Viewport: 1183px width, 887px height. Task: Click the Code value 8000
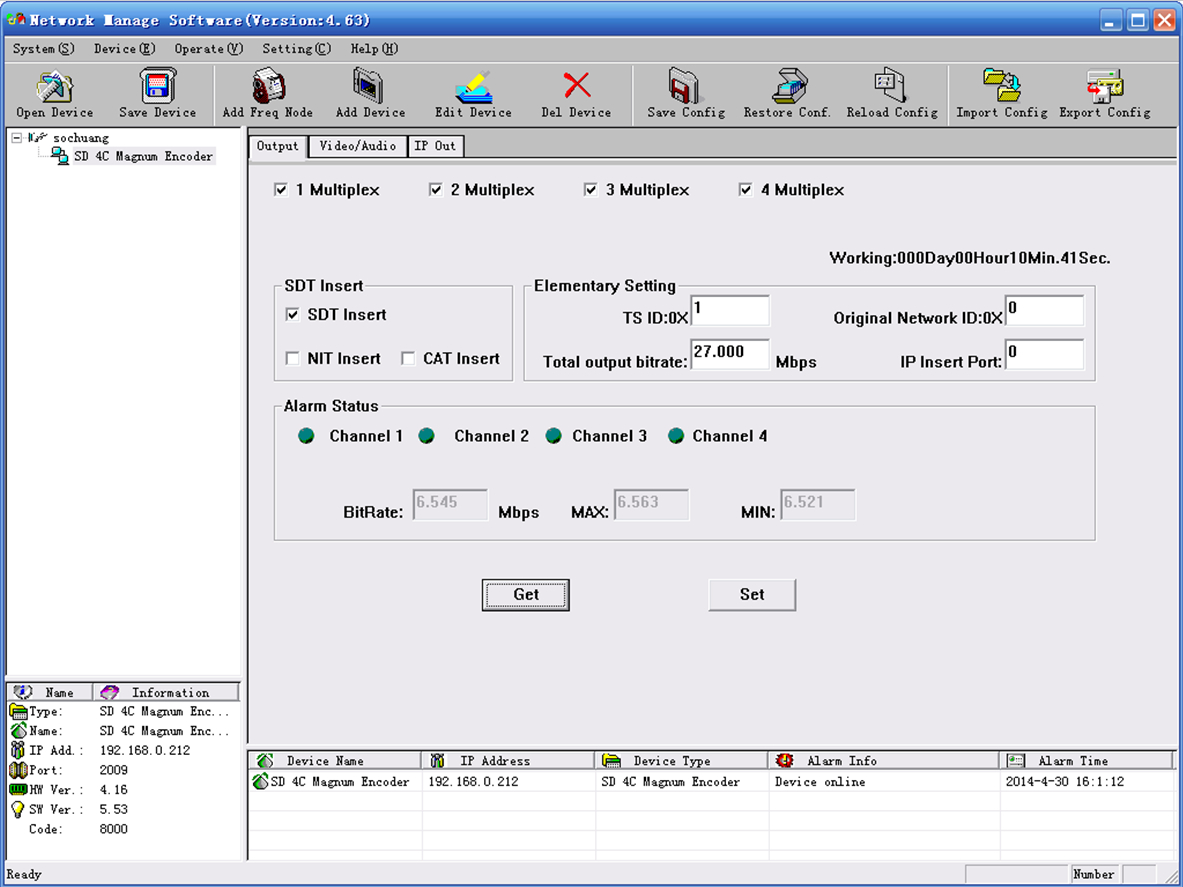click(113, 829)
